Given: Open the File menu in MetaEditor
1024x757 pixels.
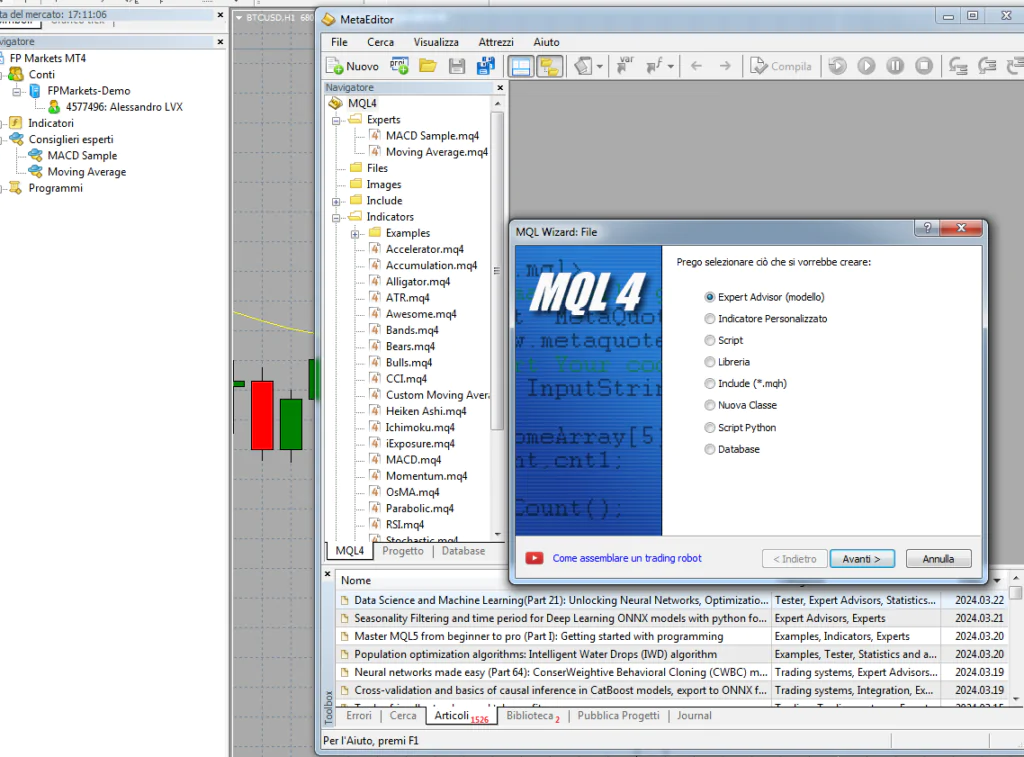Looking at the screenshot, I should click(339, 42).
